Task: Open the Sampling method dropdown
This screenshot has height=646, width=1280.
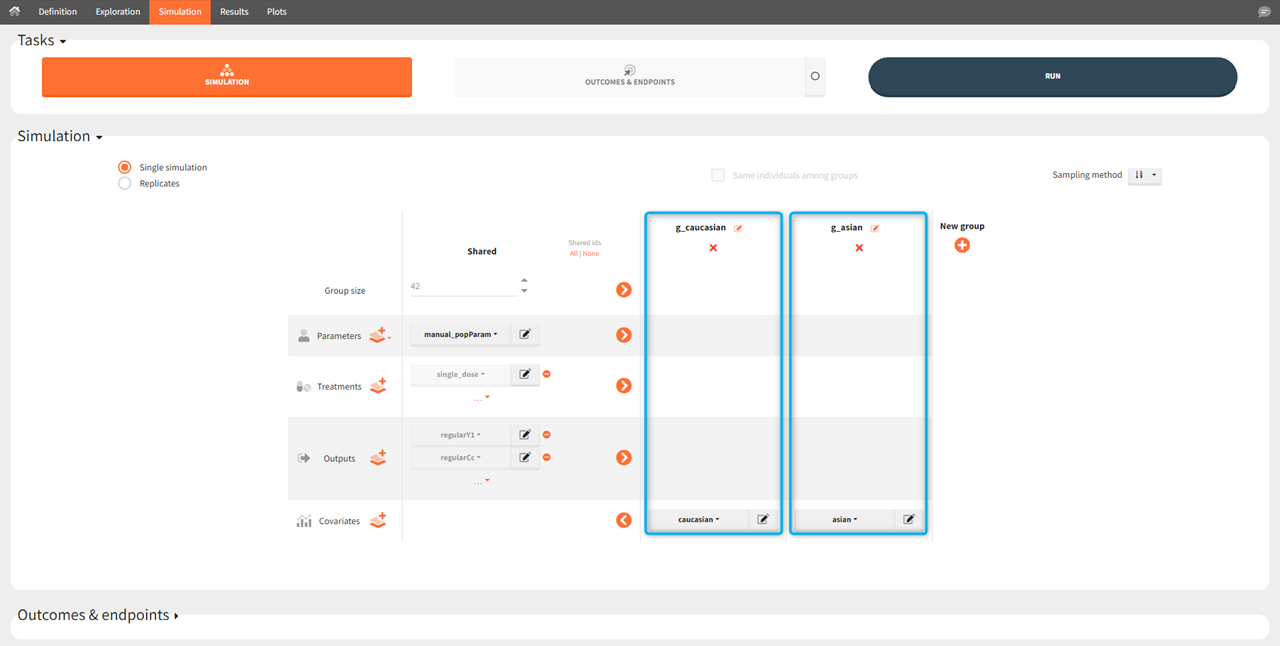Action: point(1144,176)
